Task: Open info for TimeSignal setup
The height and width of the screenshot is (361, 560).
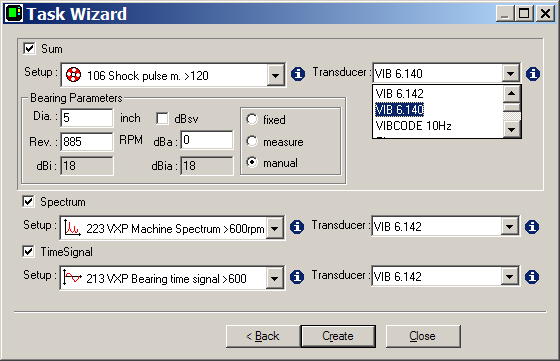Action: pyautogui.click(x=297, y=277)
